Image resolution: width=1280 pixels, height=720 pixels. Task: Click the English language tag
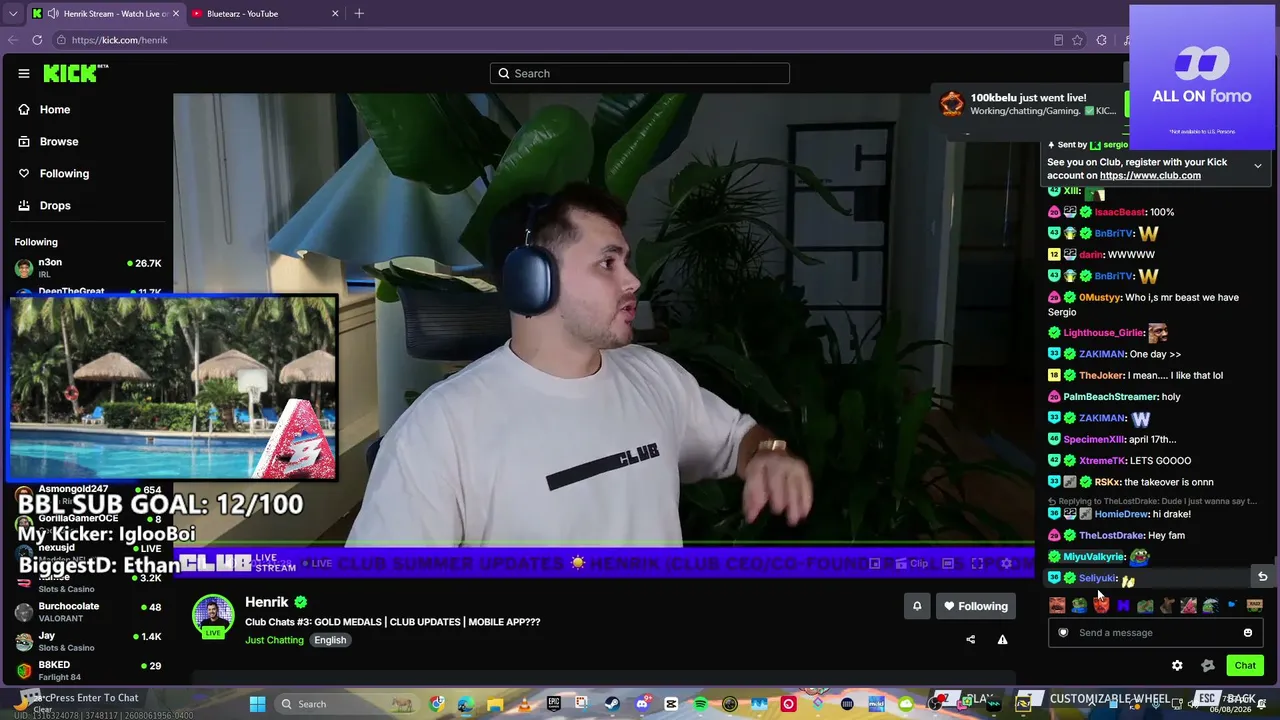pos(330,640)
